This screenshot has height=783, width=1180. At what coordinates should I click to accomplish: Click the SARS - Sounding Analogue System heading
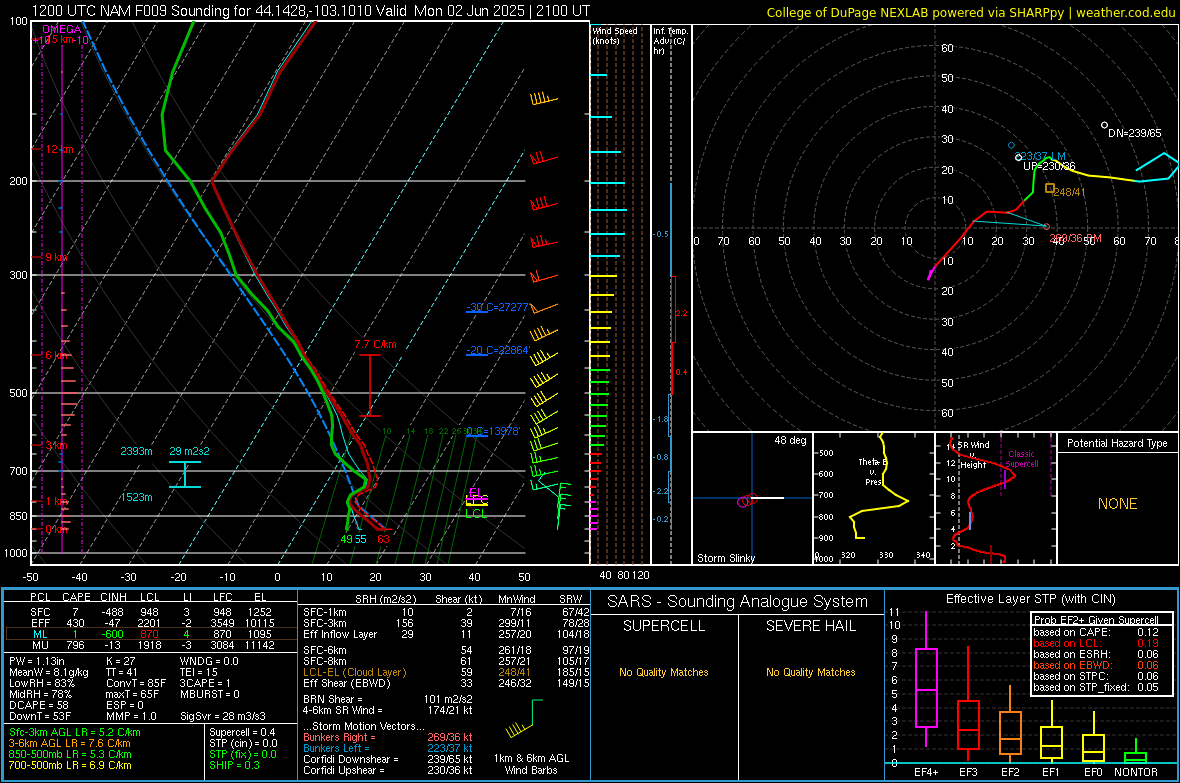[x=738, y=602]
